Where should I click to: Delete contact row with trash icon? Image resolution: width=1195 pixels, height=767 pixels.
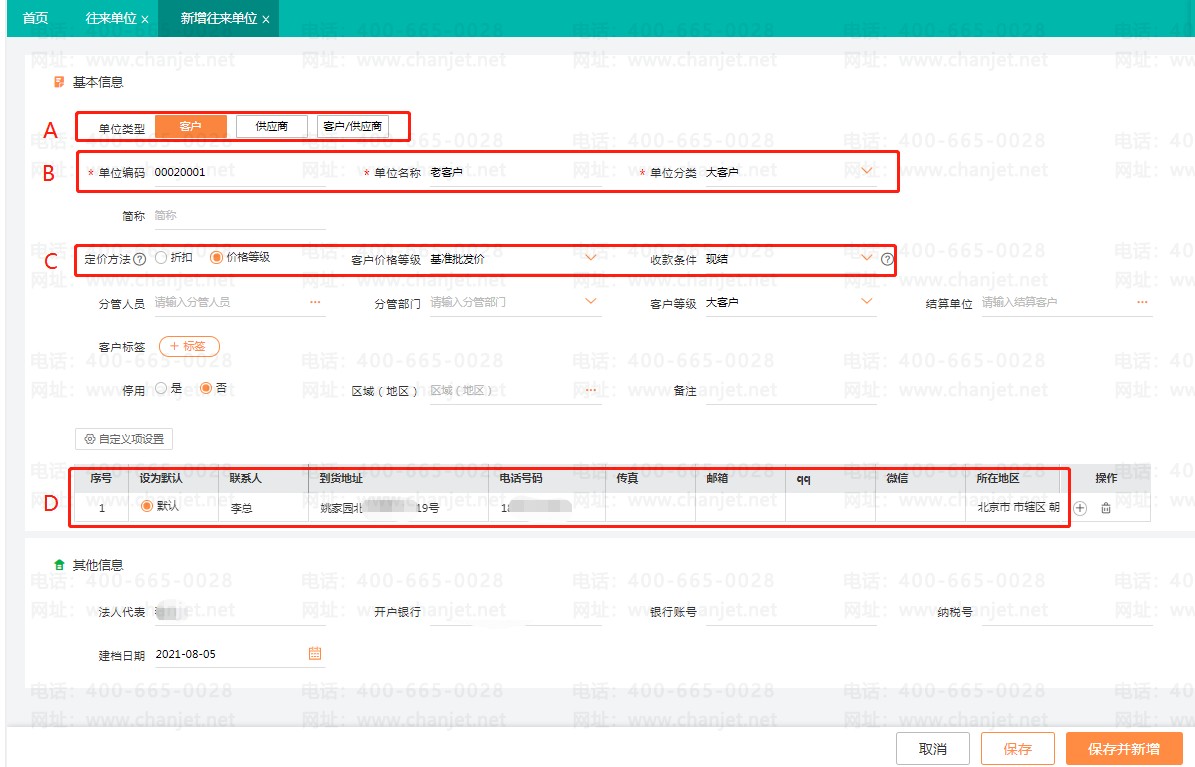[x=1106, y=508]
